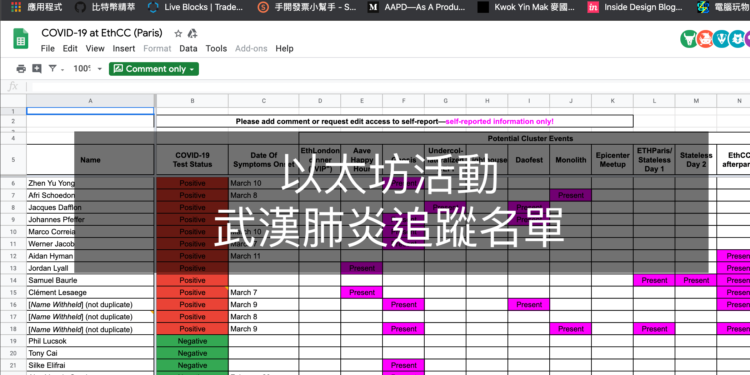Open the zoom percentage dropdown
The image size is (750, 375).
[x=88, y=69]
